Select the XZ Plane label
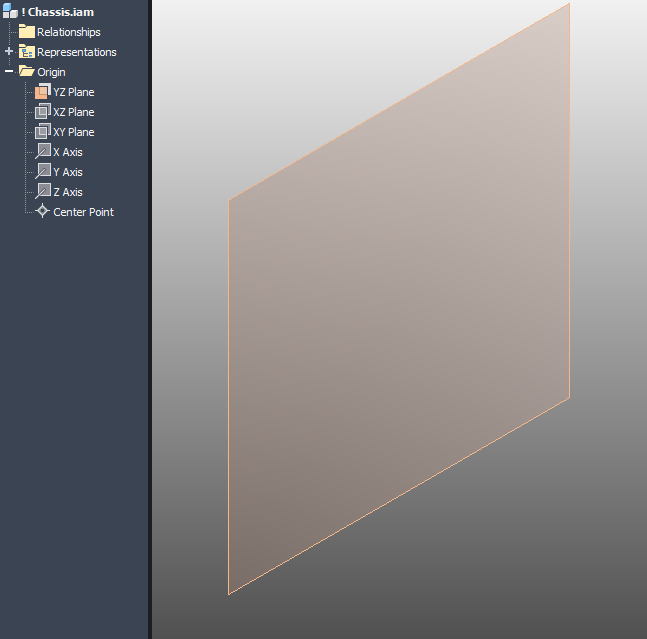The height and width of the screenshot is (639, 647). pos(73,112)
